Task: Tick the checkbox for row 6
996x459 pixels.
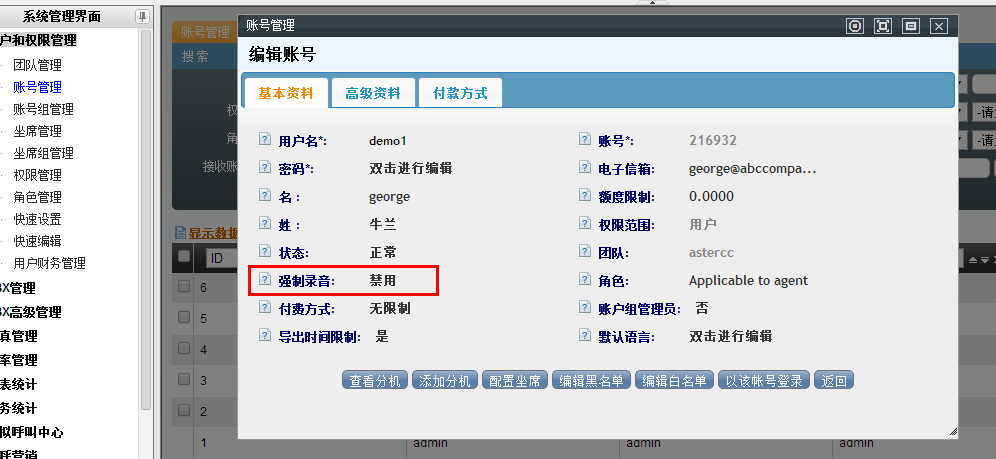Action: tap(183, 288)
